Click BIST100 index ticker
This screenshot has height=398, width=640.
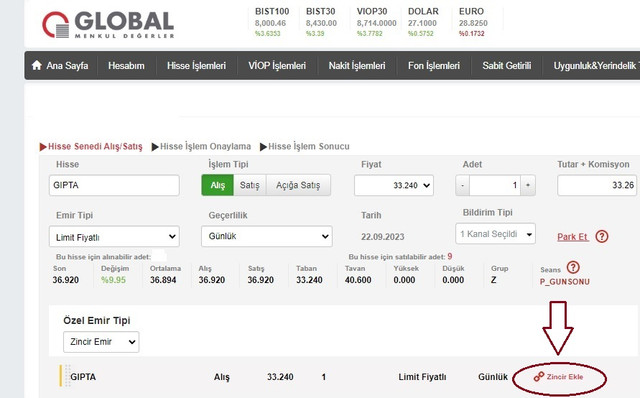[272, 22]
